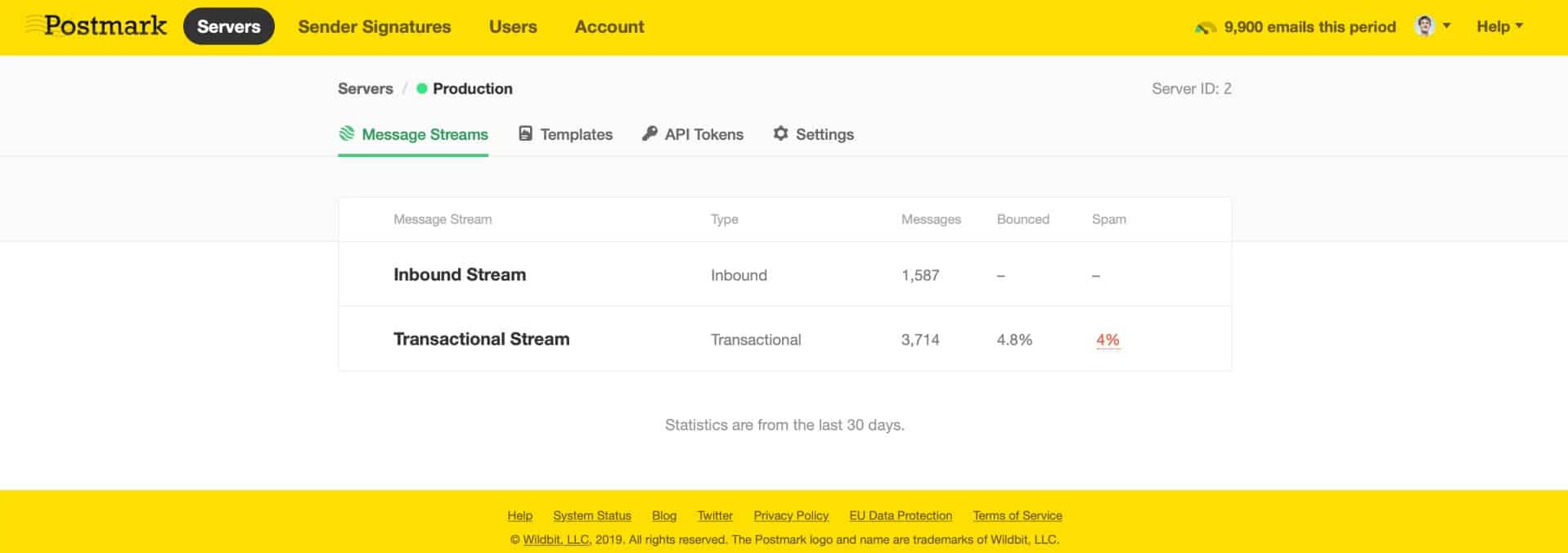1568x553 pixels.
Task: Click the email usage gauge icon
Action: coord(1206,28)
